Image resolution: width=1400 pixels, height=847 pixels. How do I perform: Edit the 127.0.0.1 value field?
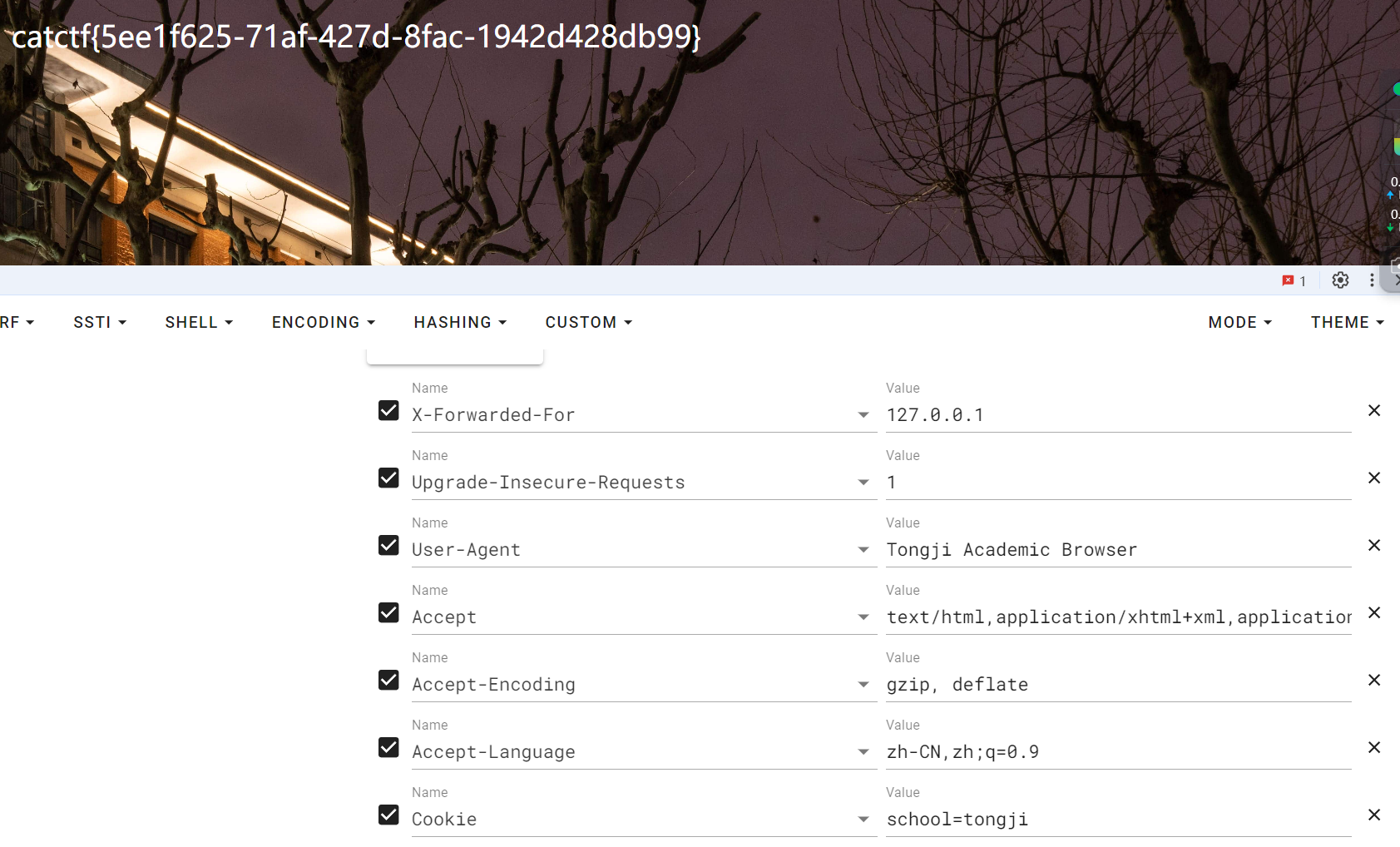click(x=1119, y=415)
